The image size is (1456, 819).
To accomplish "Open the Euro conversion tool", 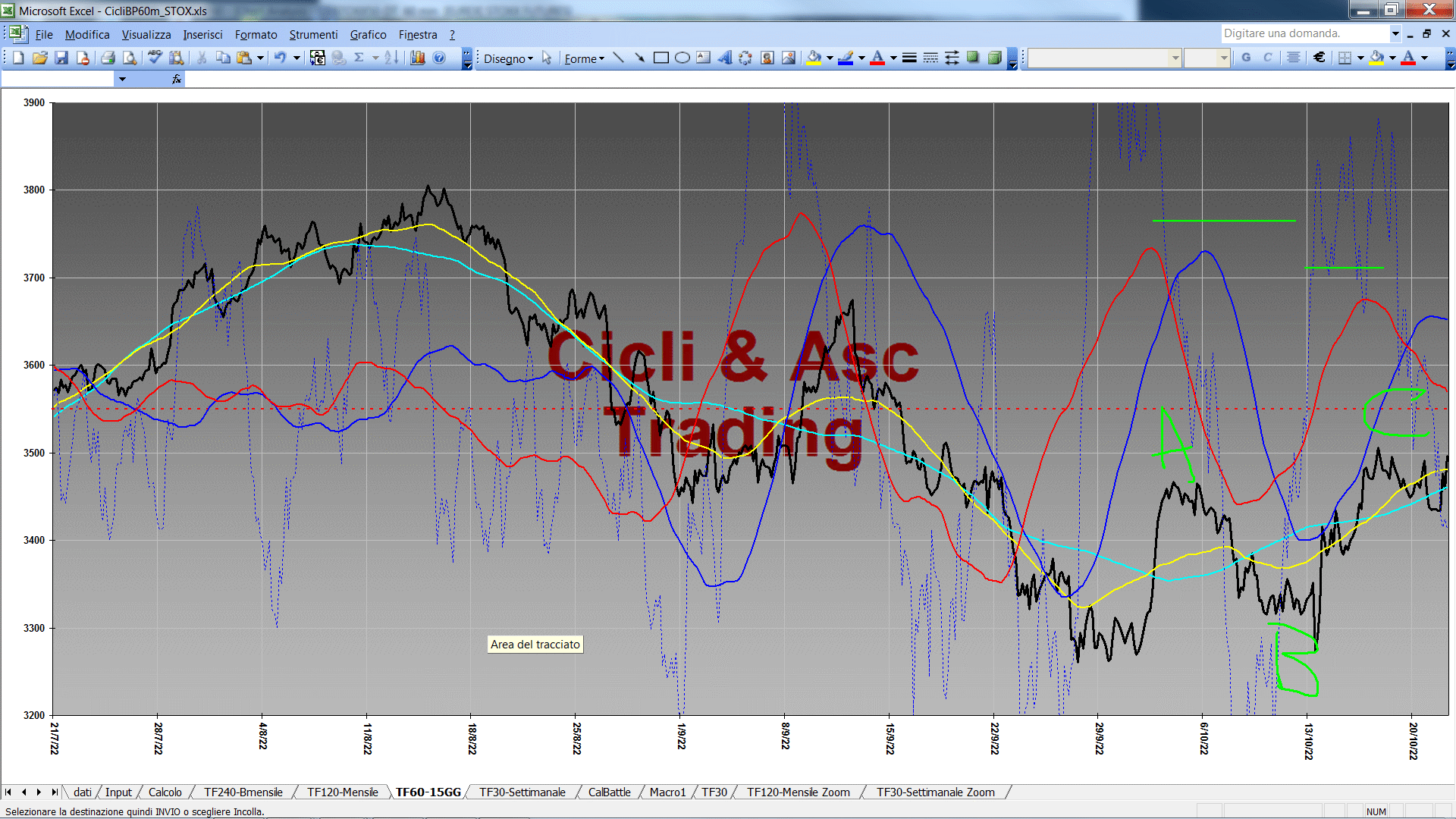I will tap(318, 58).
